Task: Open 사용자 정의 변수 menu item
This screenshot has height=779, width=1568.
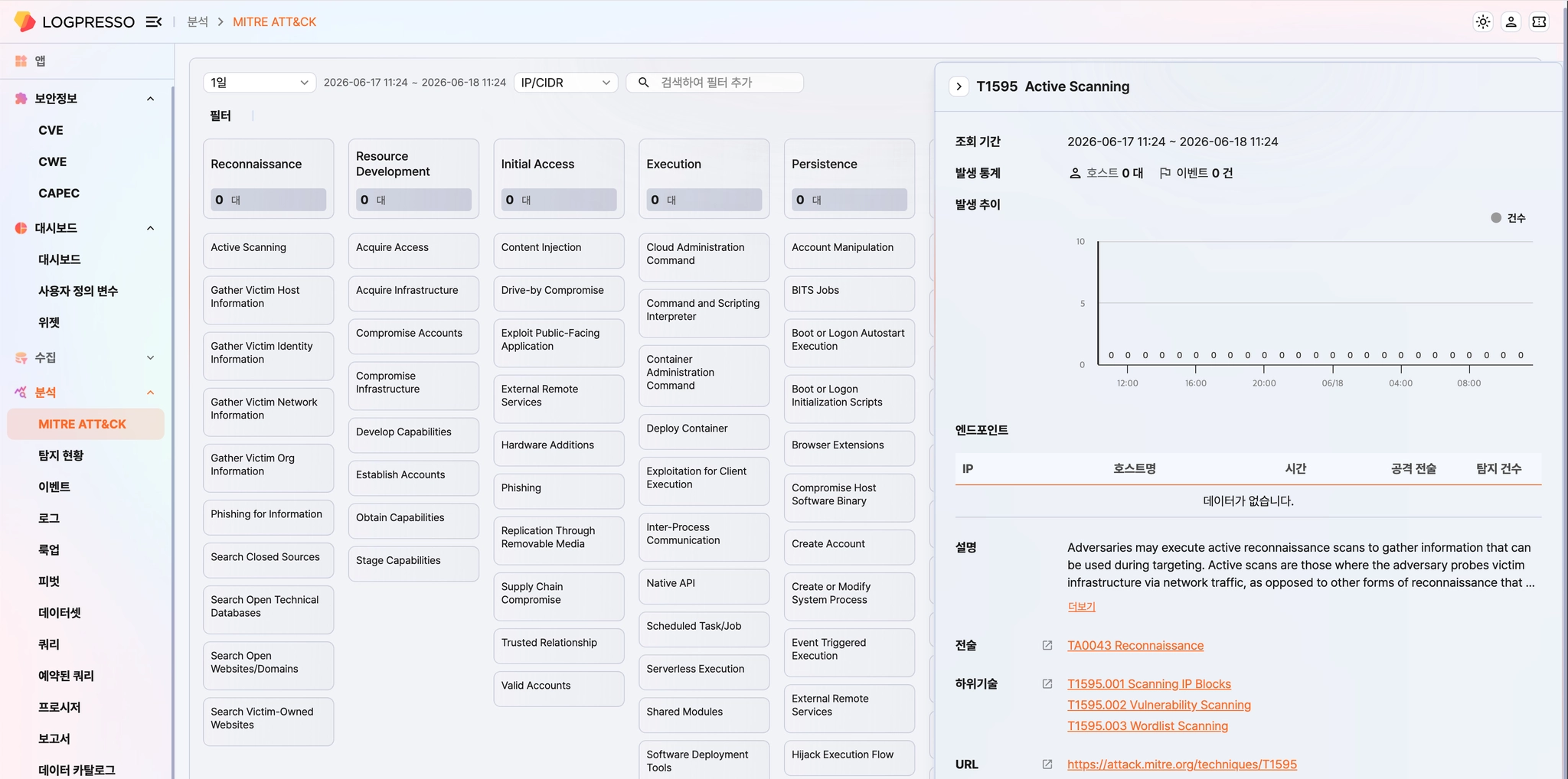Action: point(78,292)
